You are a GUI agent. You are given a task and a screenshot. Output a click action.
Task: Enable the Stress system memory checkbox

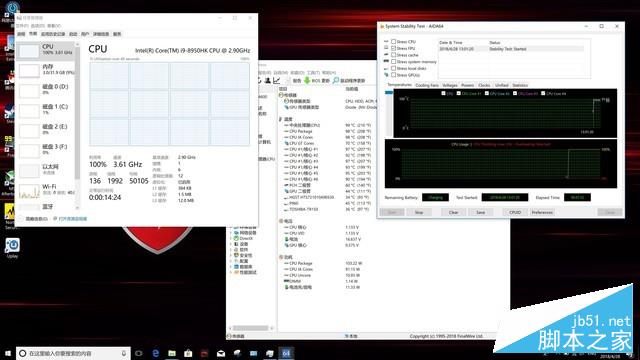tap(393, 62)
